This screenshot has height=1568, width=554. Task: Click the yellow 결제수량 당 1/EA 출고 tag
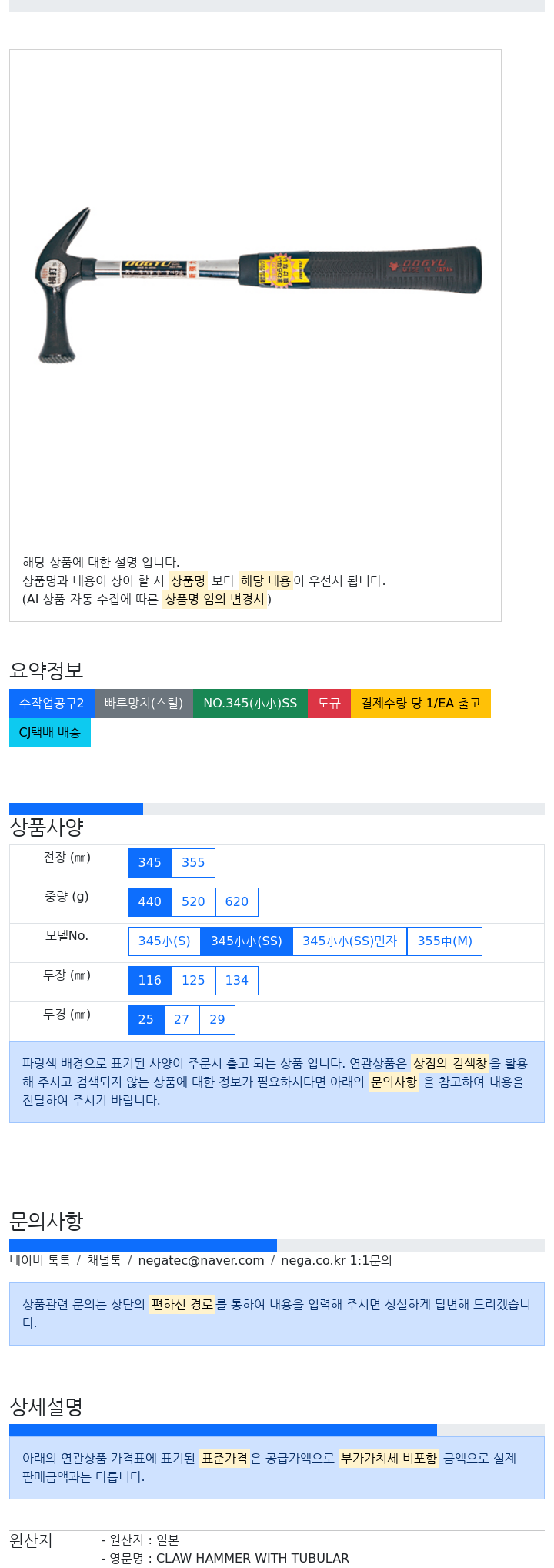click(421, 704)
